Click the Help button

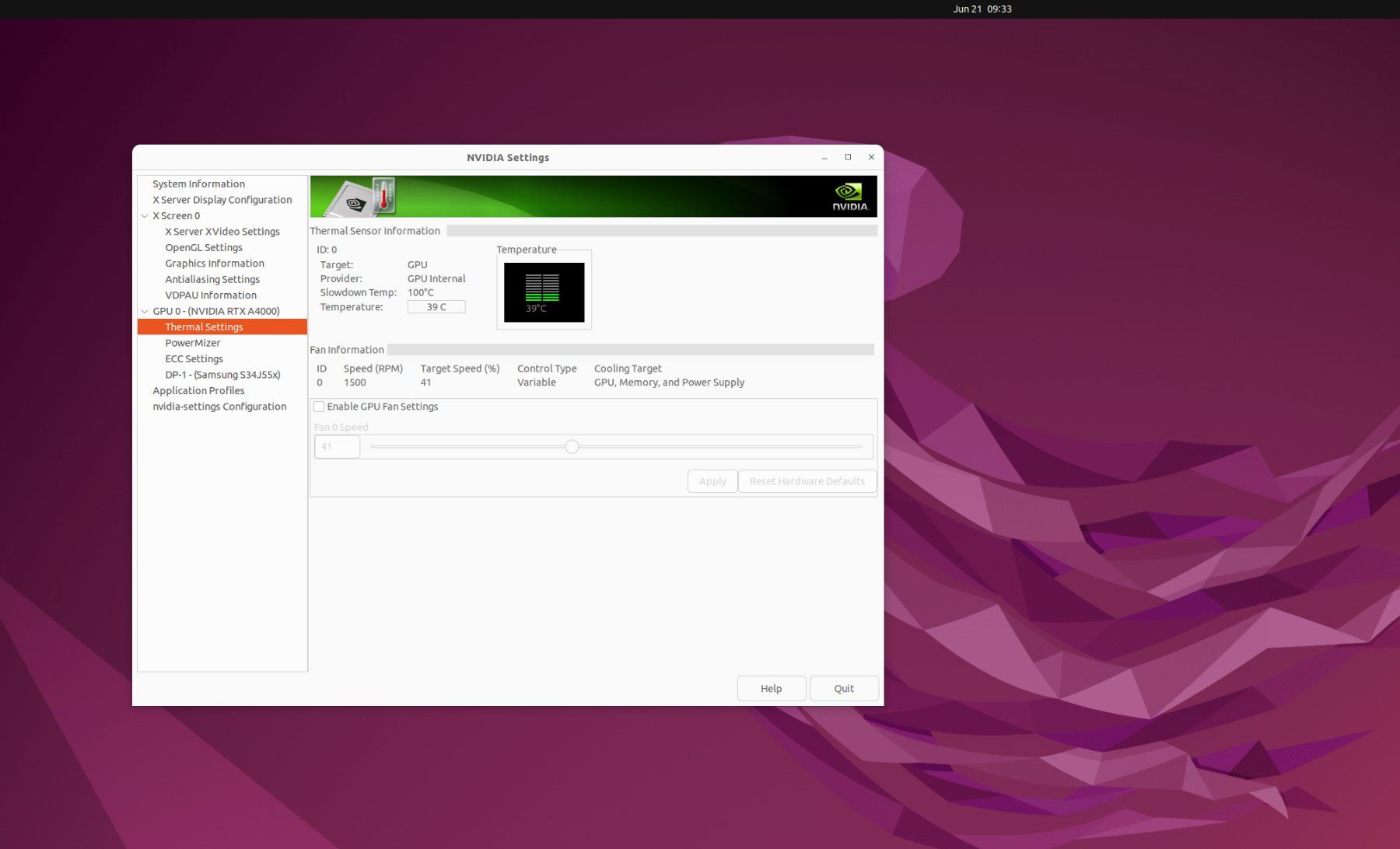[x=772, y=688]
